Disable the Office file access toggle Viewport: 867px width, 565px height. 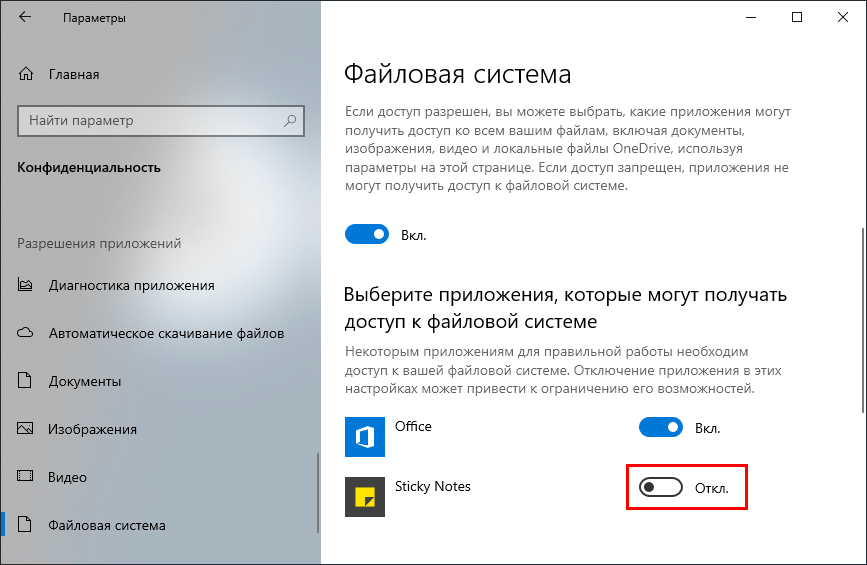click(661, 427)
